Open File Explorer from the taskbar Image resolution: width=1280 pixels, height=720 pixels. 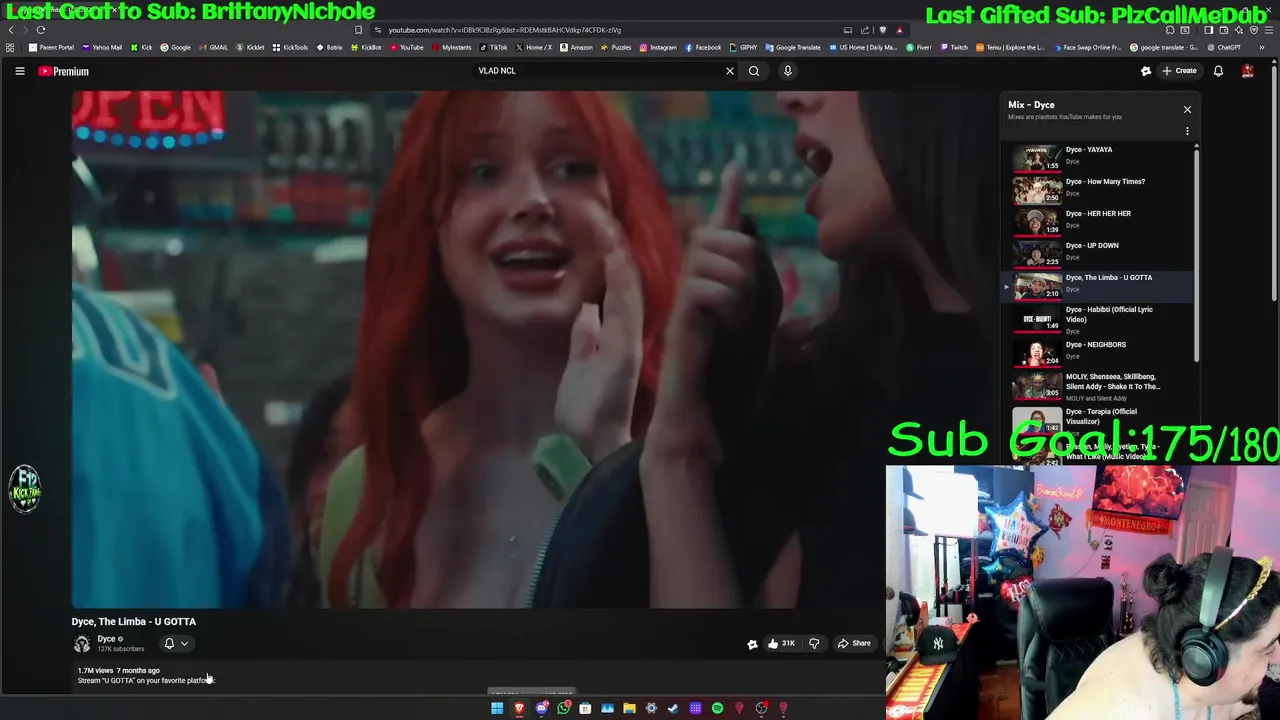[629, 708]
